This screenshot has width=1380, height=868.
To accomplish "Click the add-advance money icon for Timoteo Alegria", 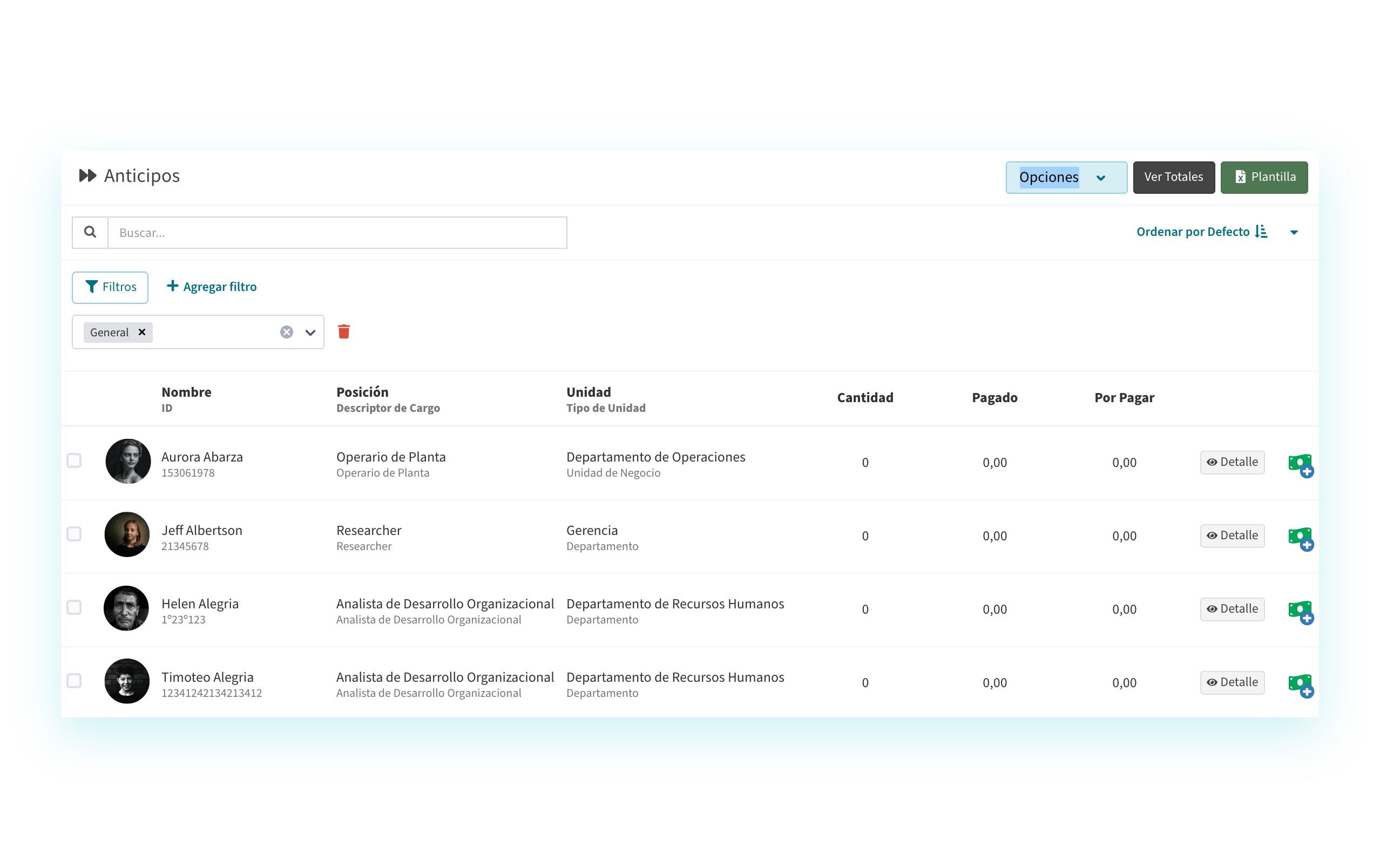I will pos(1300,684).
